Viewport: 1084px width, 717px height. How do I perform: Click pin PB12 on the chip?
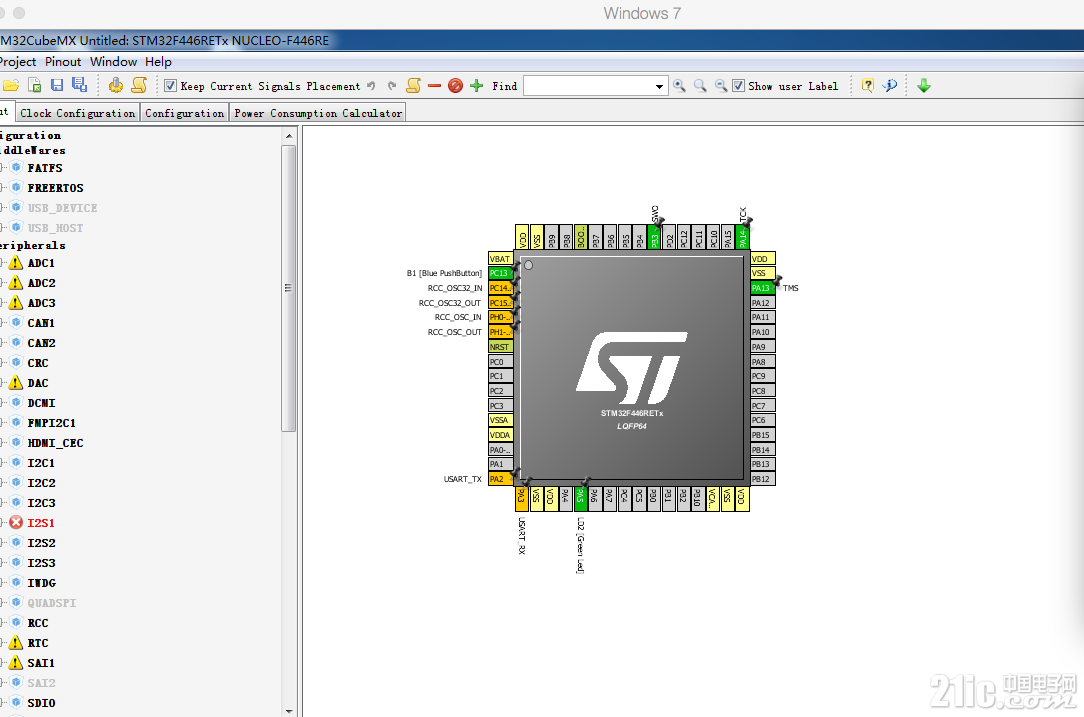[x=763, y=478]
